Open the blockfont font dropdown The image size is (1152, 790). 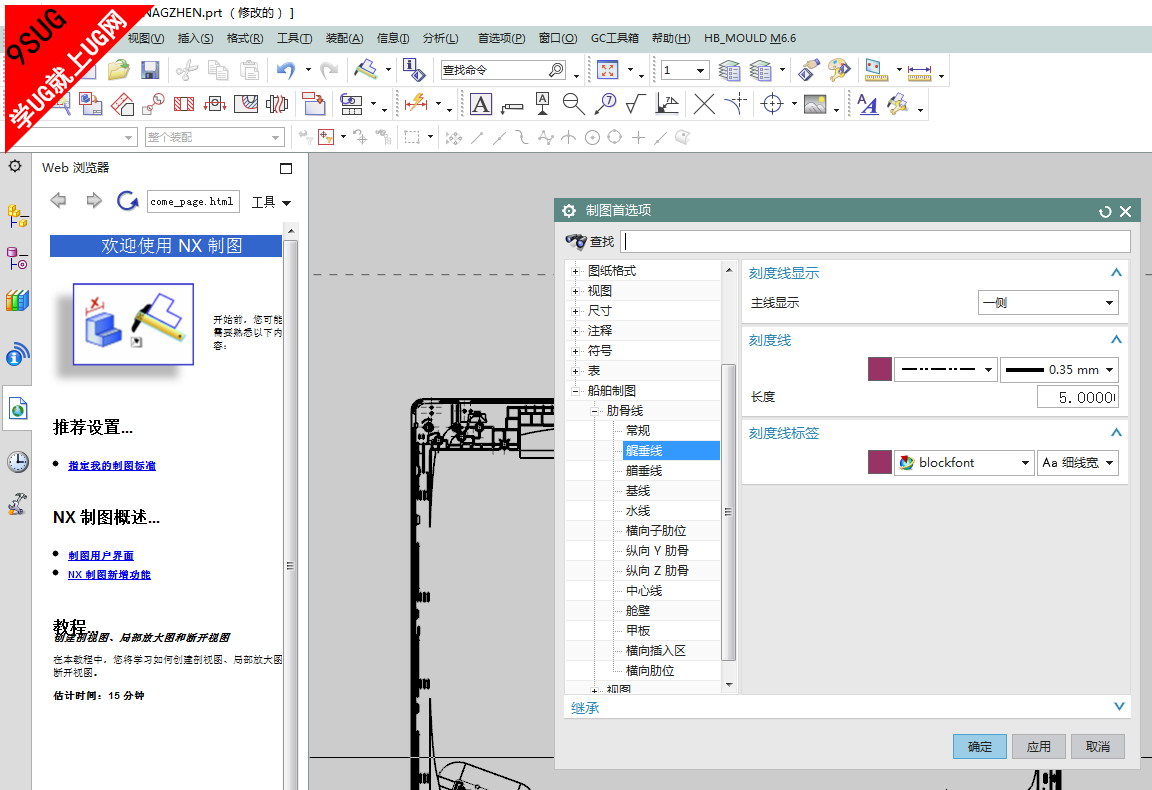point(964,463)
